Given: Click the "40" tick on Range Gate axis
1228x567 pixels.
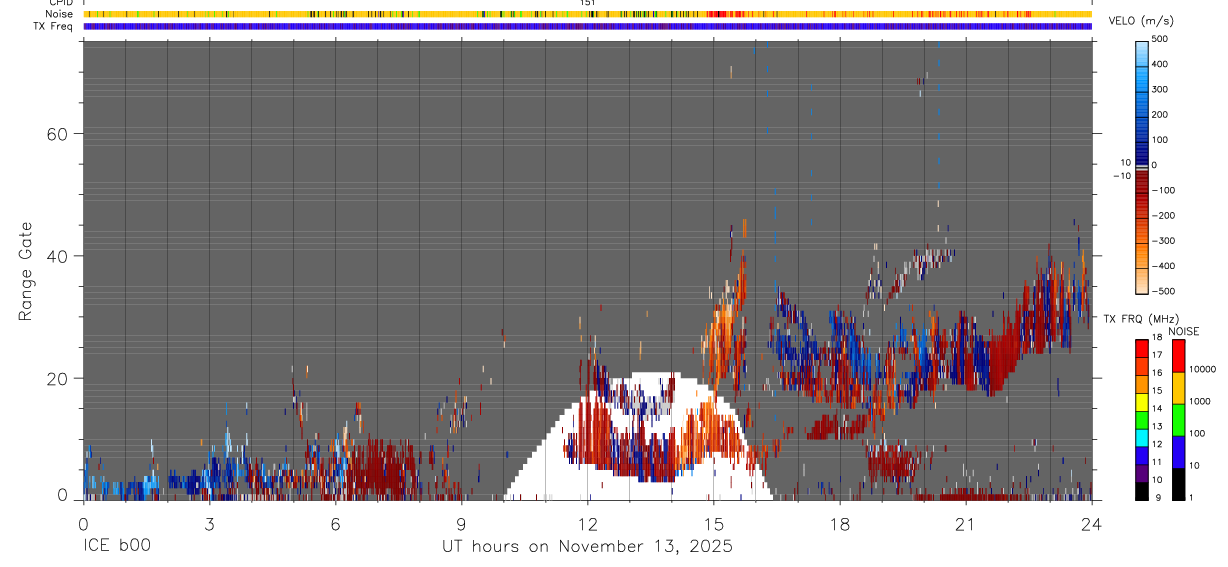Looking at the screenshot, I should point(58,256).
